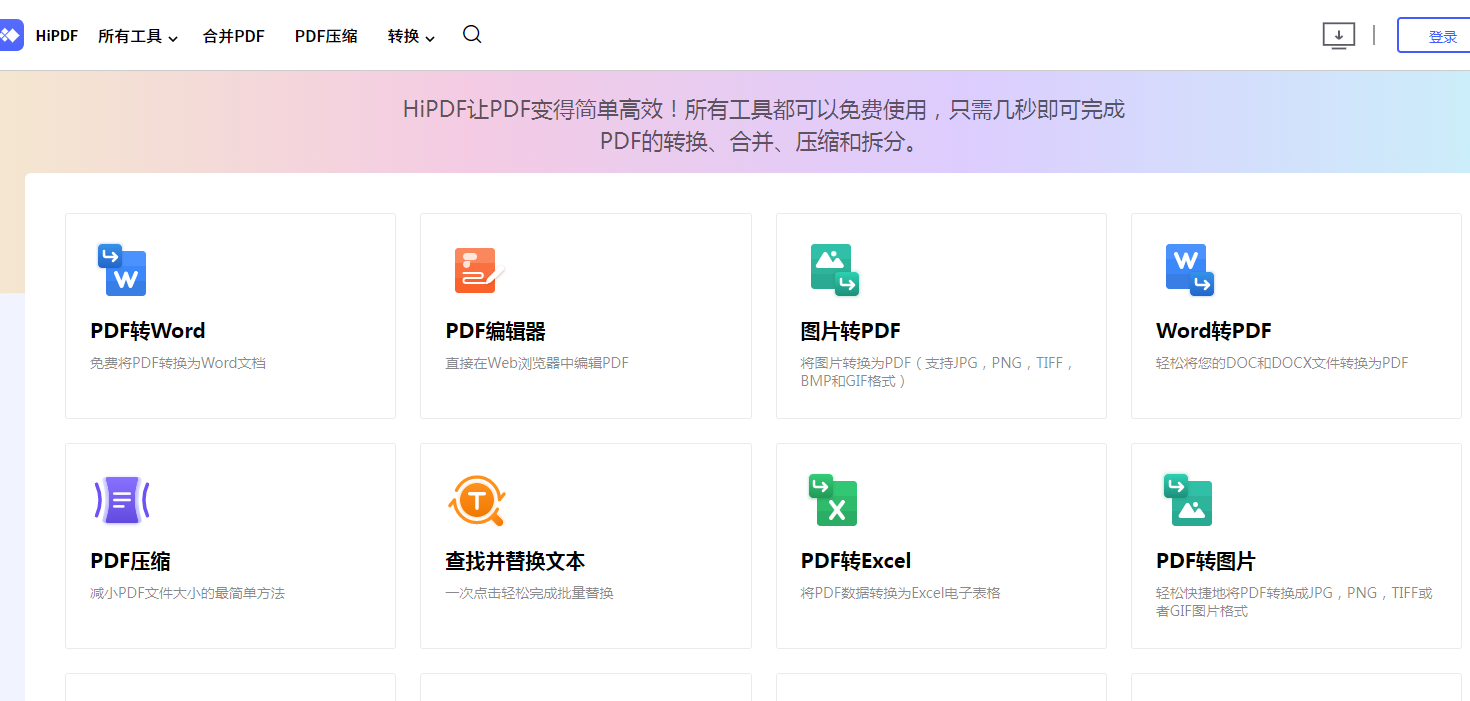Click the PDF转Excel green icon
Image resolution: width=1470 pixels, height=701 pixels.
pyautogui.click(x=834, y=500)
